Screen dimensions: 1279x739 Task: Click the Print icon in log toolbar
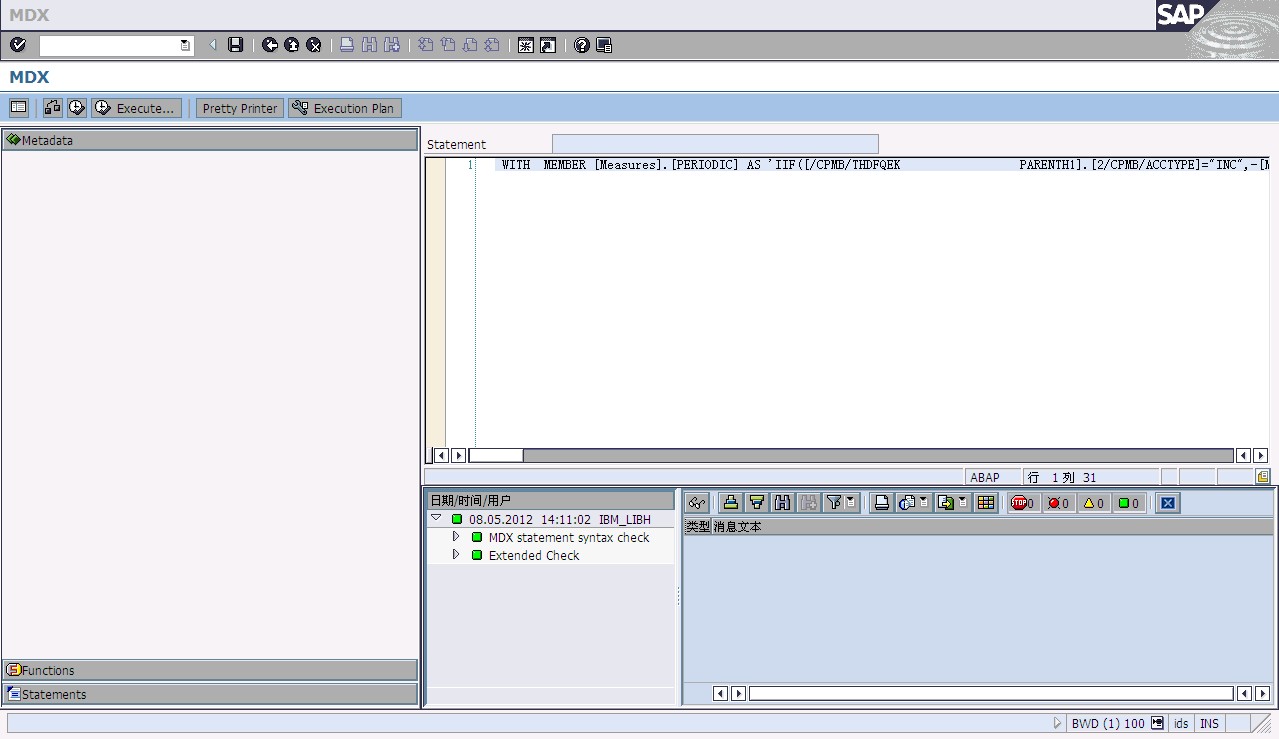(x=881, y=503)
